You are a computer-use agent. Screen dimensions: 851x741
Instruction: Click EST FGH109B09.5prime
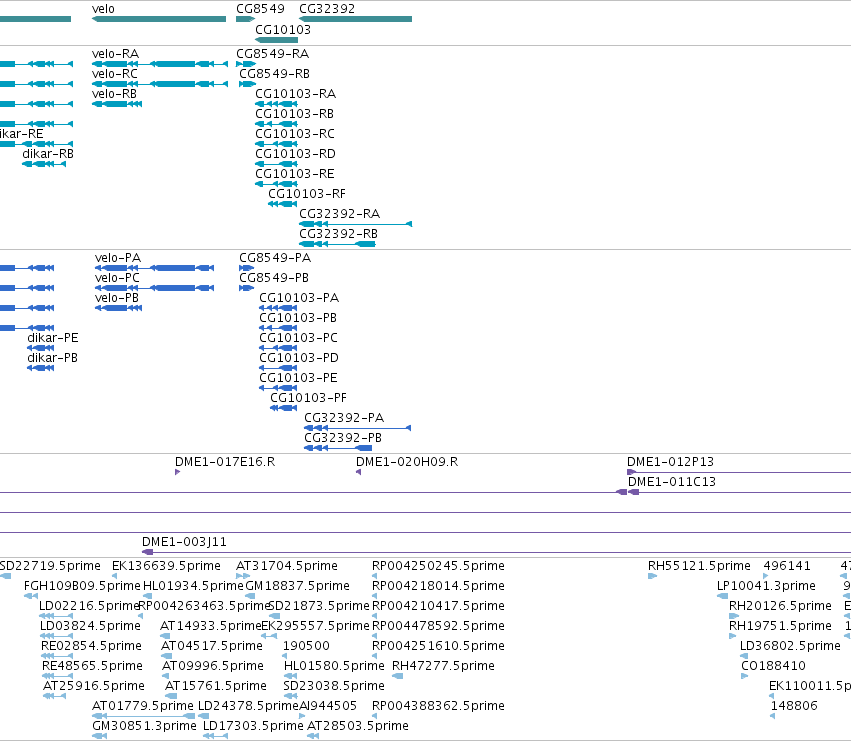click(31, 597)
